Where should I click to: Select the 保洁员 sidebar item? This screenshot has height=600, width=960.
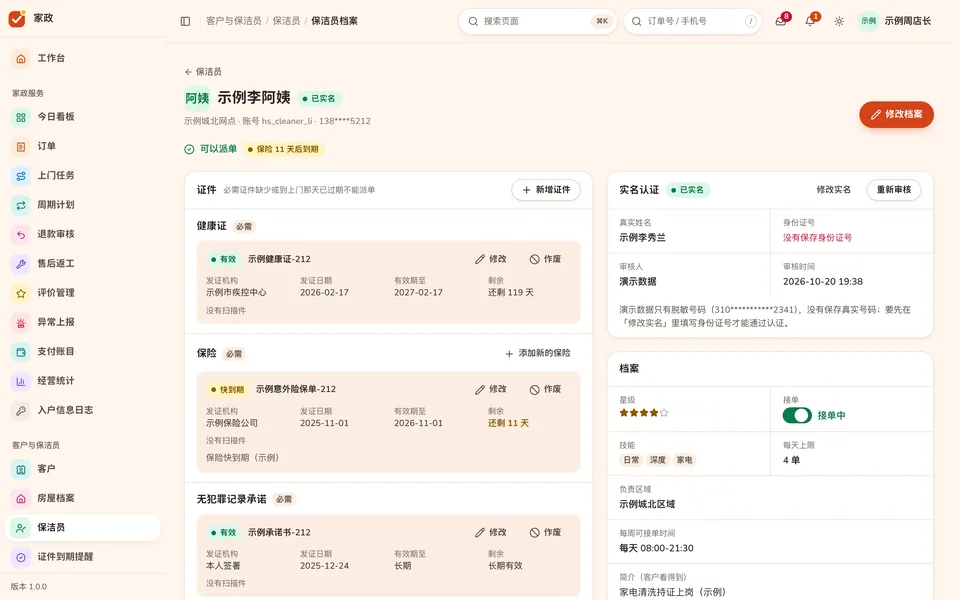point(83,528)
